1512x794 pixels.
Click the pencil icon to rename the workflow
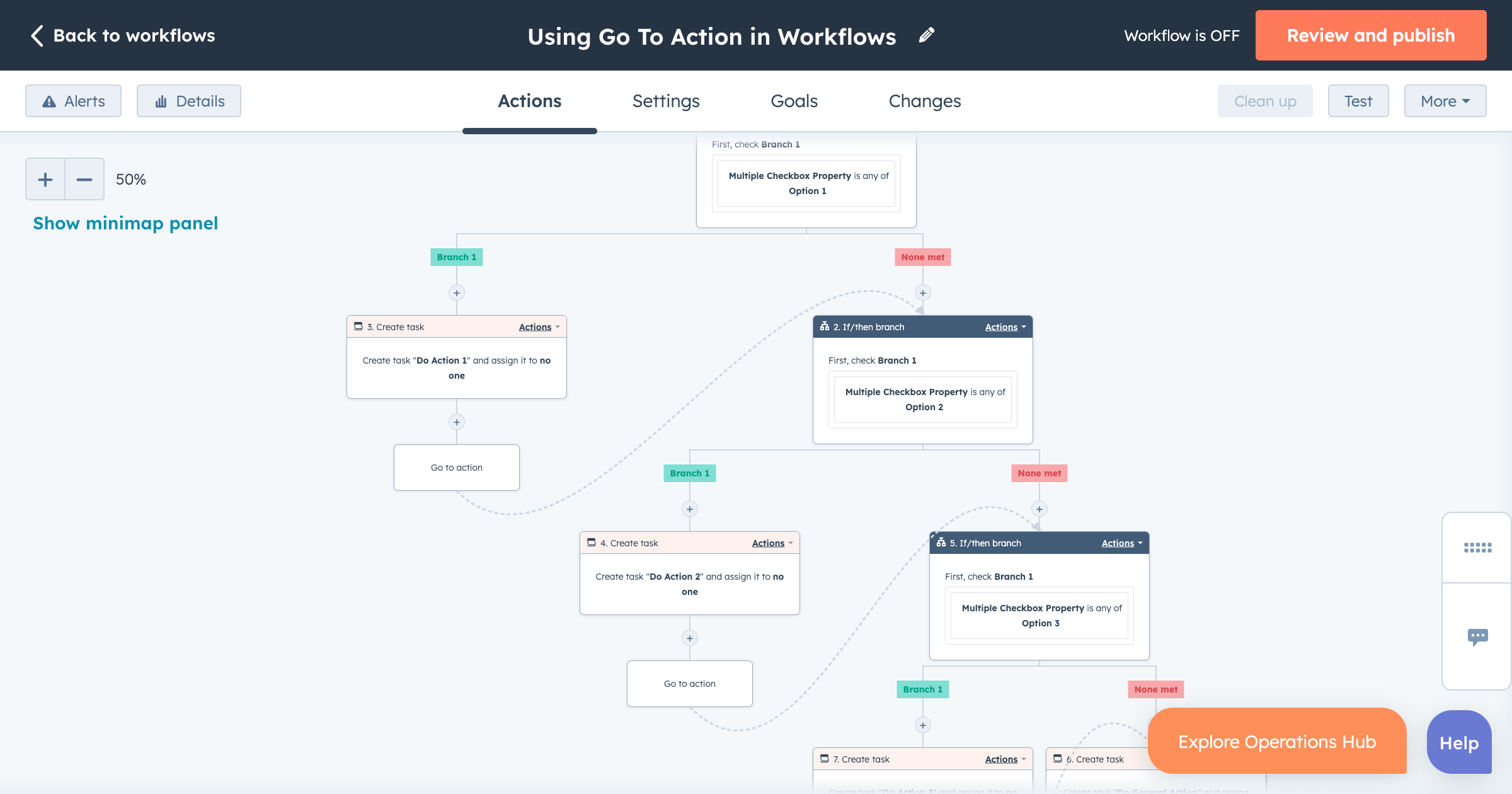[925, 35]
